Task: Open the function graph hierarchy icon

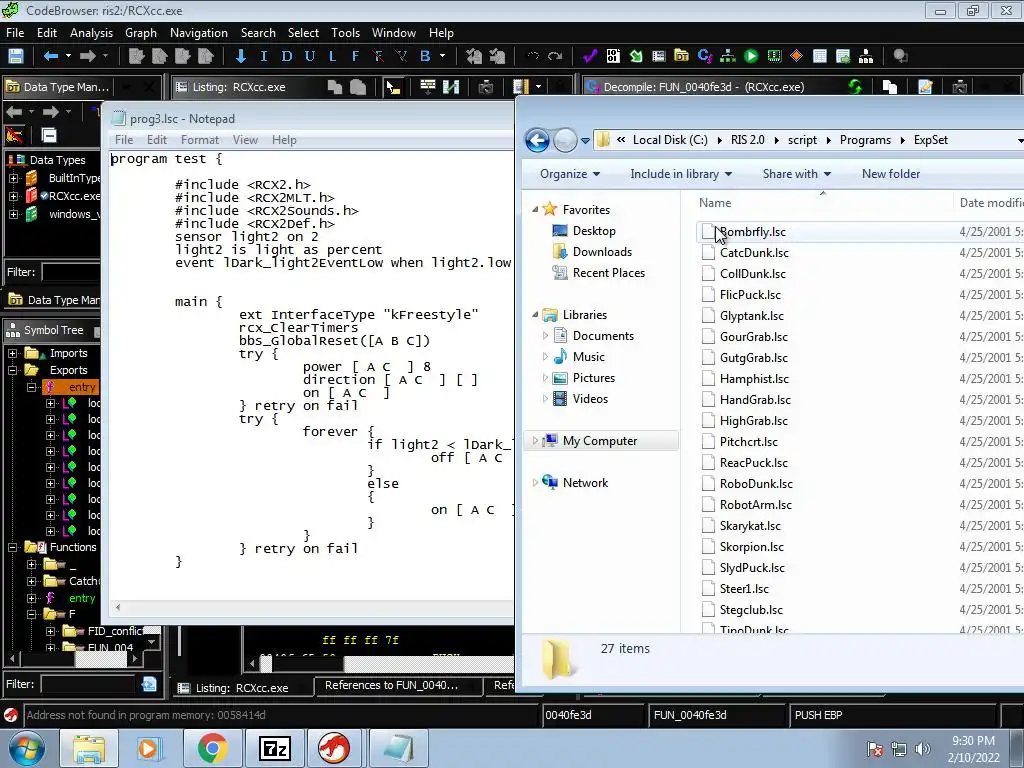Action: point(728,56)
